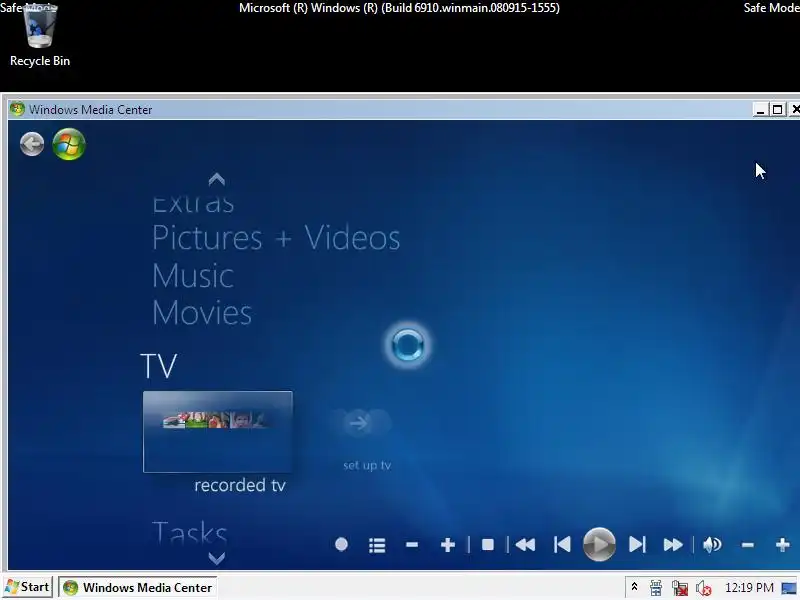Open the Movies menu

(x=202, y=313)
